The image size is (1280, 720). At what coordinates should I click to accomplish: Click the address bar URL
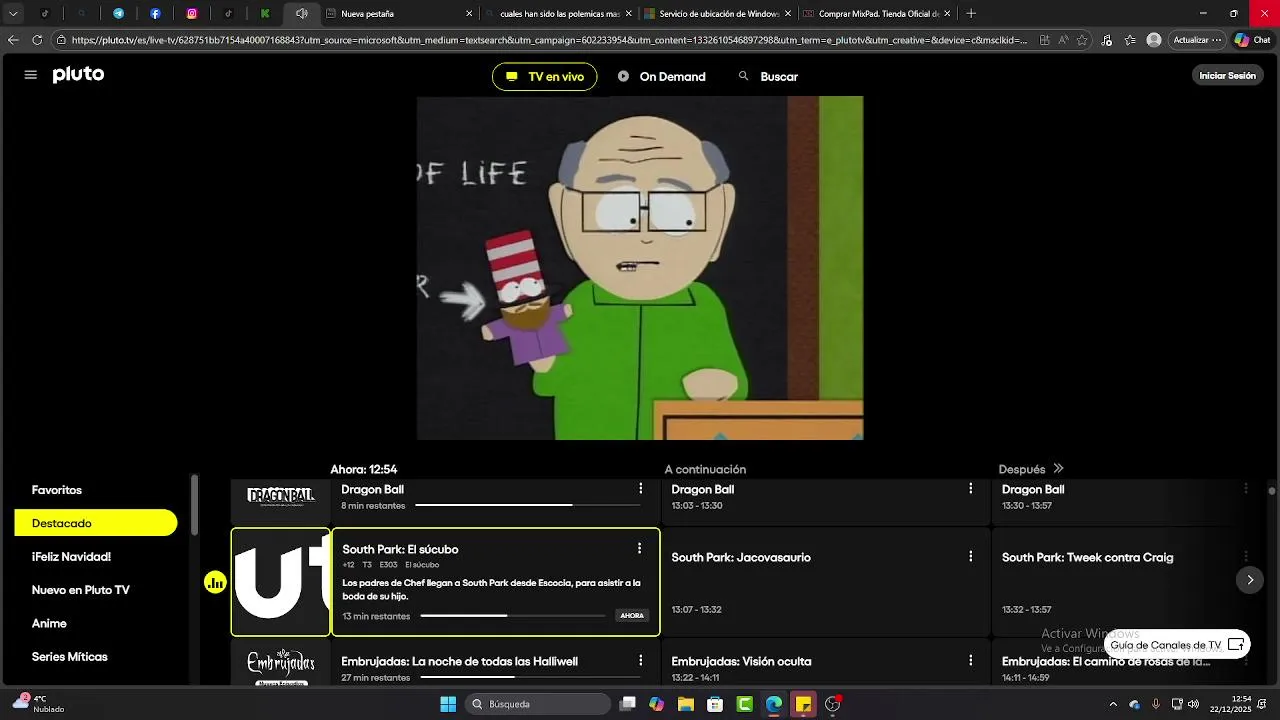point(549,40)
